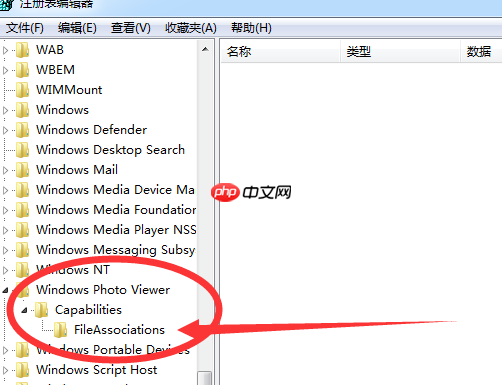Open the 编辑(E) menu

(77, 28)
